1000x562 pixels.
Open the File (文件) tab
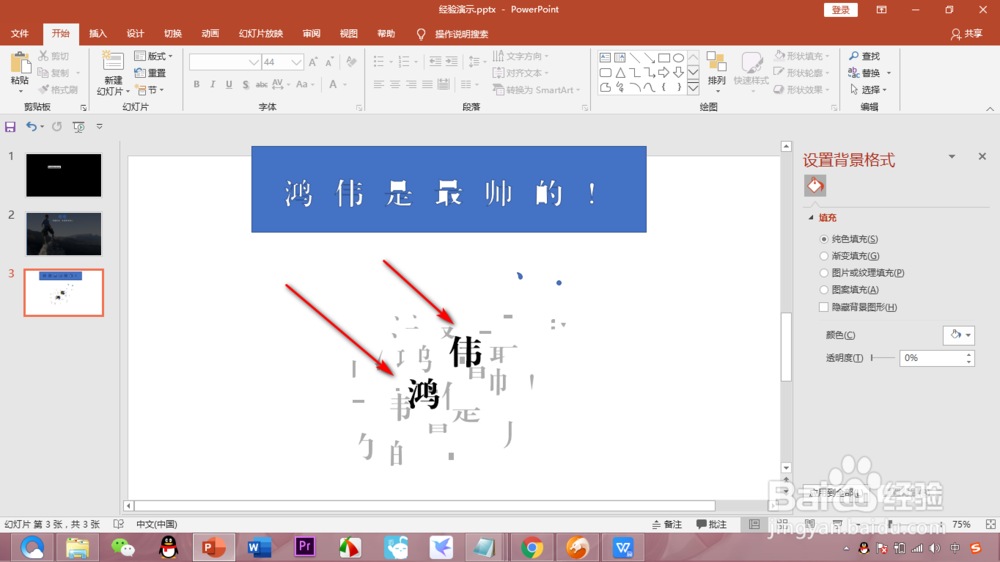pyautogui.click(x=20, y=34)
